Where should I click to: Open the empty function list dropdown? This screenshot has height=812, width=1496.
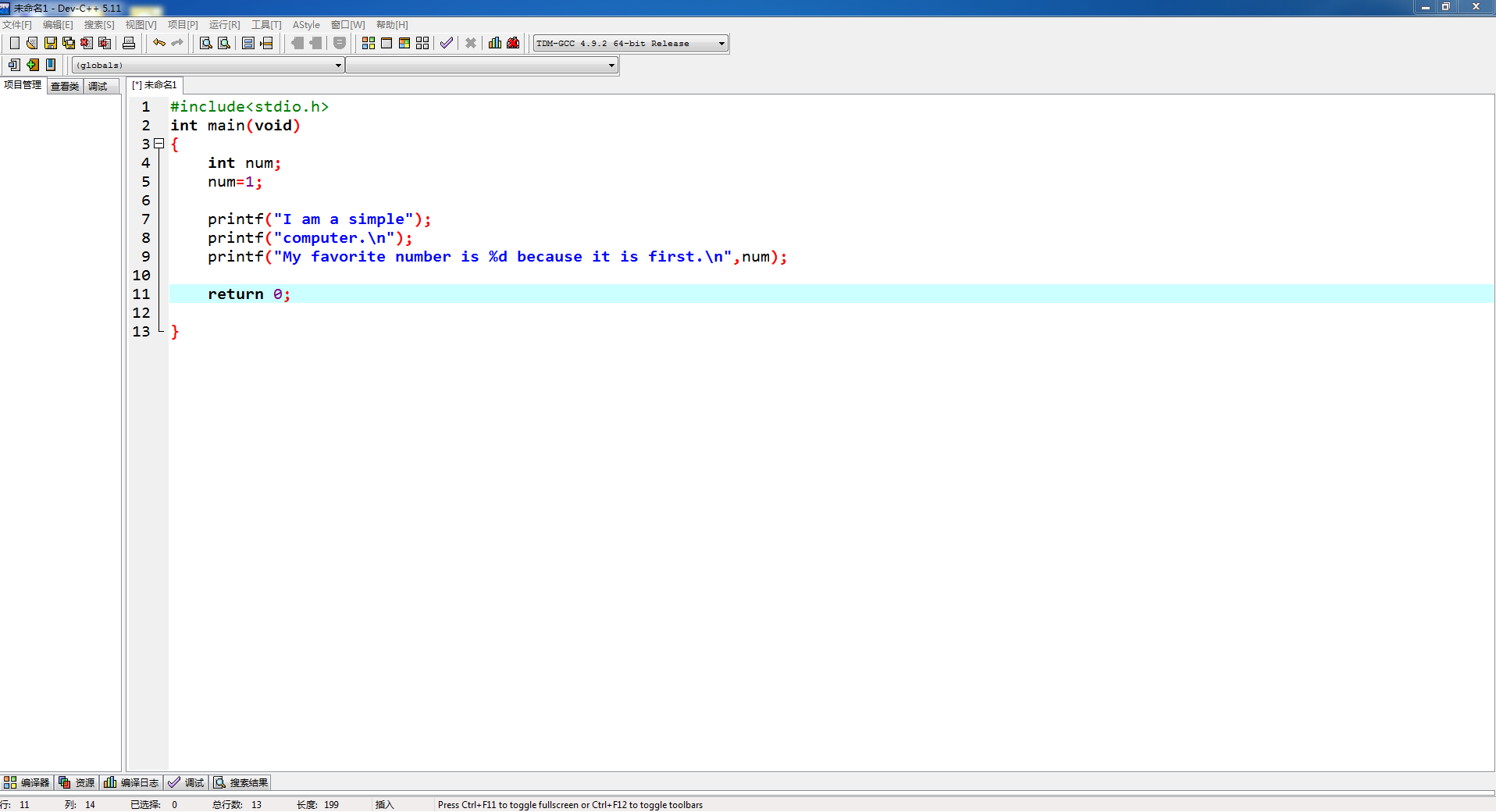click(x=482, y=66)
